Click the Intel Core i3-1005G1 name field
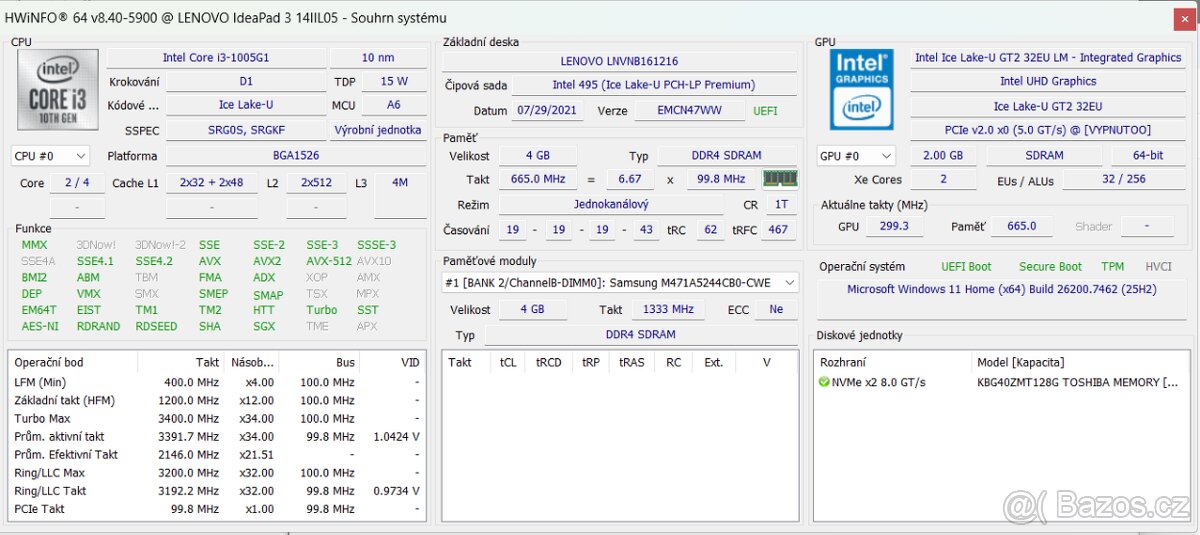The width and height of the screenshot is (1200, 535). point(216,58)
